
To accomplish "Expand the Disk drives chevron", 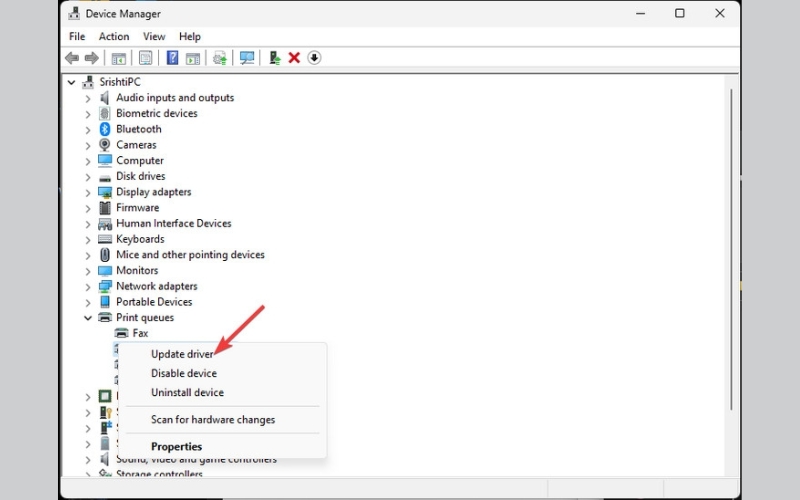I will (88, 177).
